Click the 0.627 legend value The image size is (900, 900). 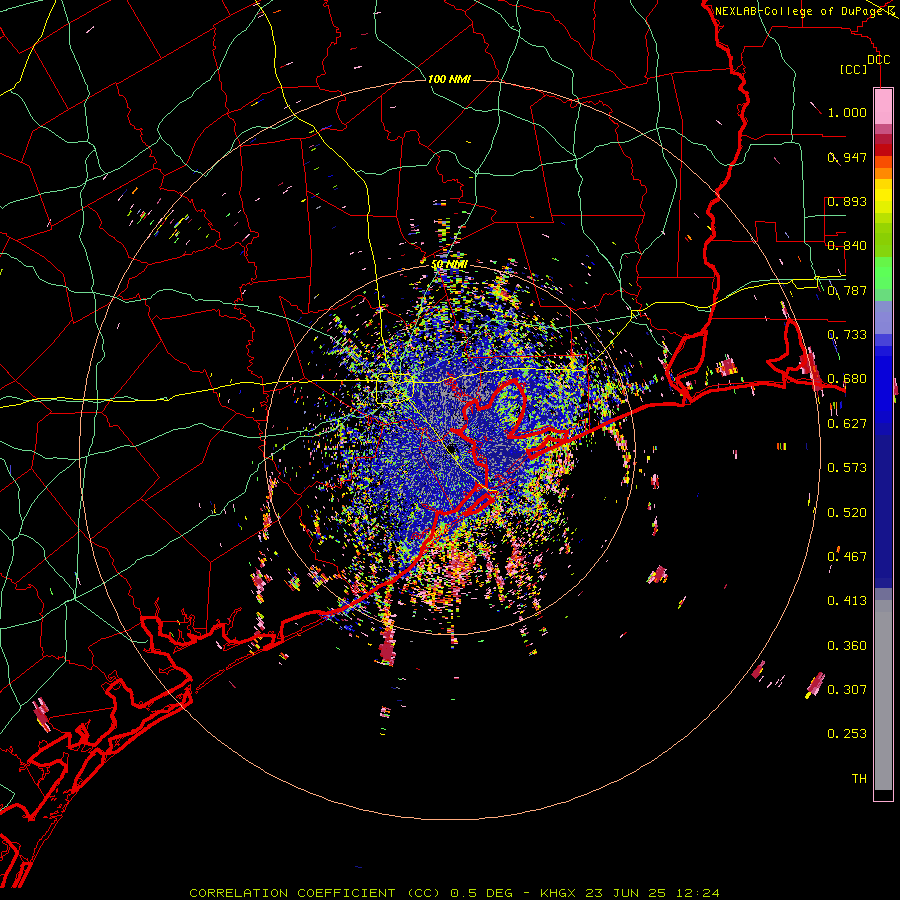click(847, 424)
